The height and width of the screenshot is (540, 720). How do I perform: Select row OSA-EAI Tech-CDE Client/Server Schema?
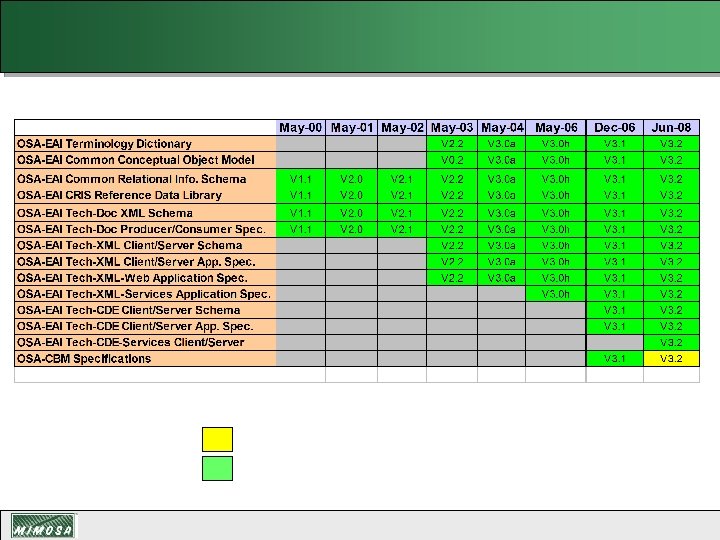[357, 310]
